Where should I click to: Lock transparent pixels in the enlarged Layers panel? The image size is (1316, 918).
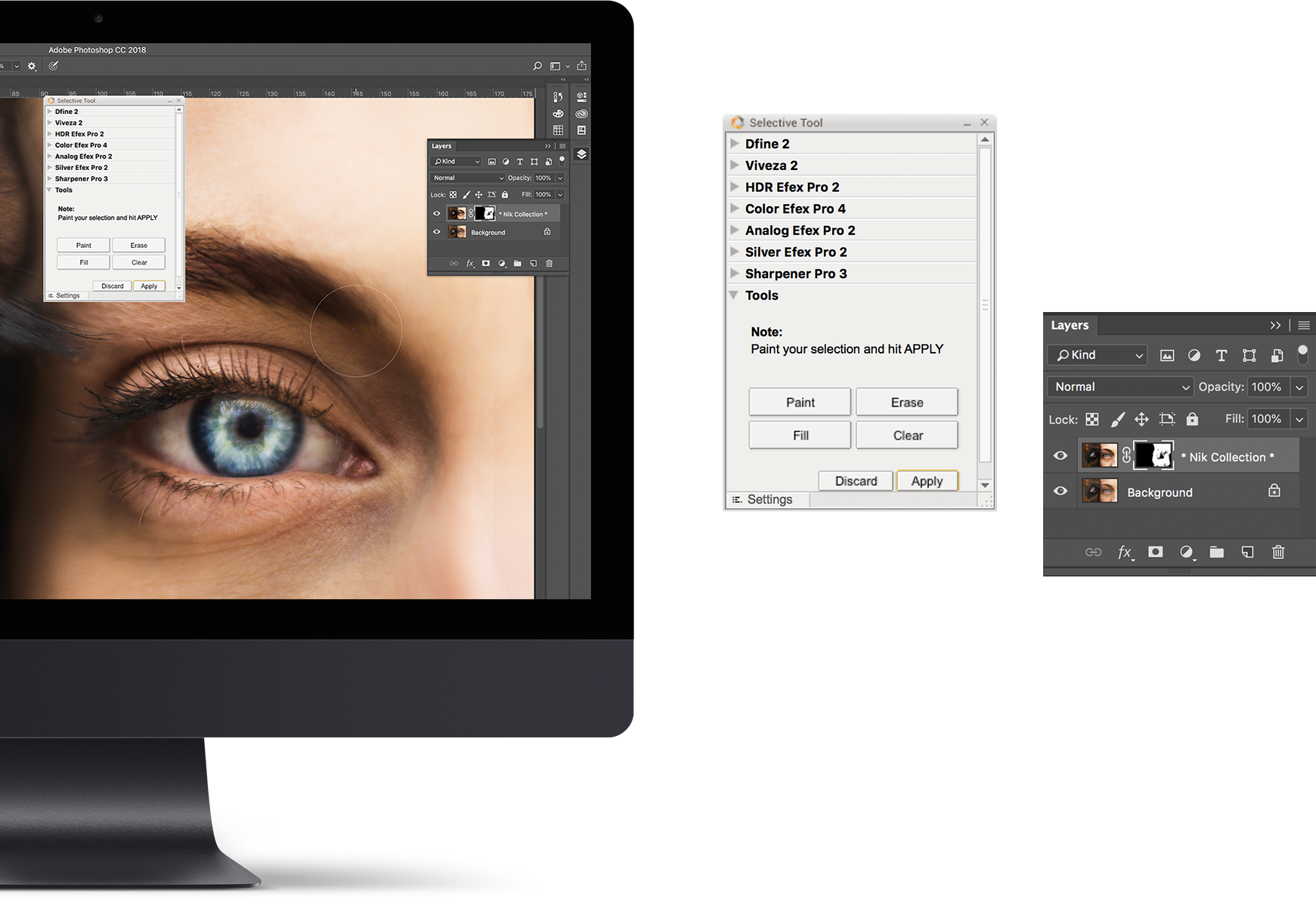(1092, 419)
